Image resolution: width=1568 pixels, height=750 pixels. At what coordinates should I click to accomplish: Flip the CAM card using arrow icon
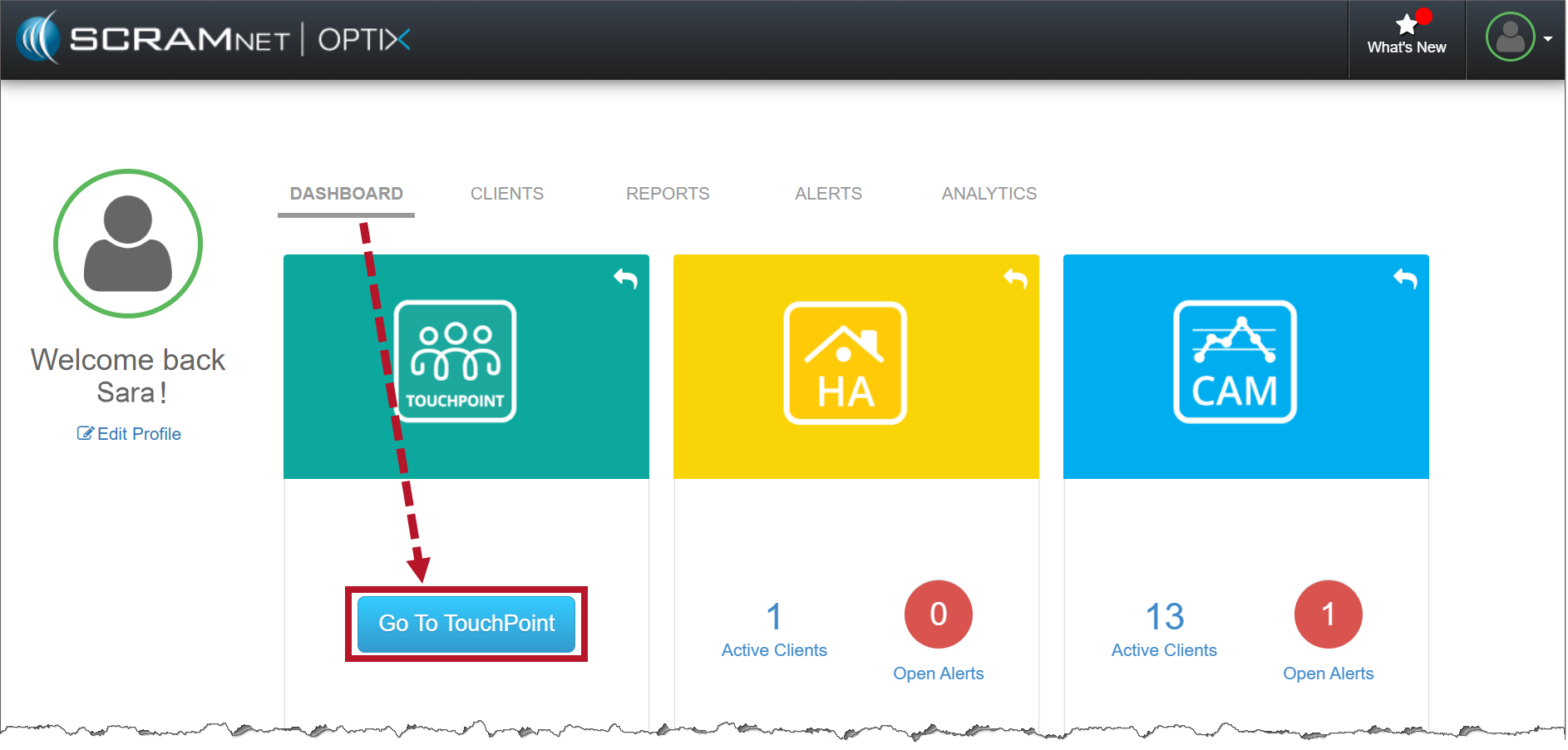point(1405,279)
